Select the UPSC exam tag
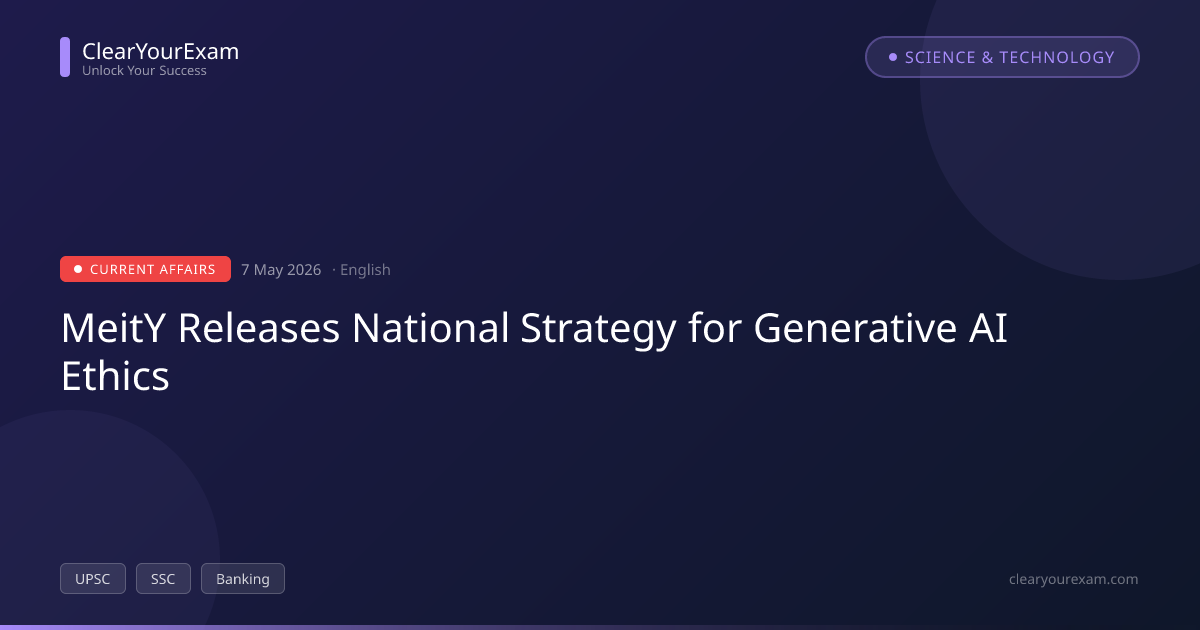 tap(93, 579)
